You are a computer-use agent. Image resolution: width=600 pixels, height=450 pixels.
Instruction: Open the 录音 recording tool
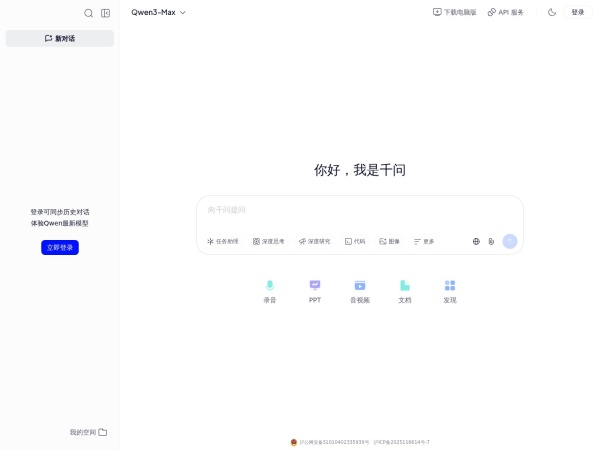(x=269, y=290)
